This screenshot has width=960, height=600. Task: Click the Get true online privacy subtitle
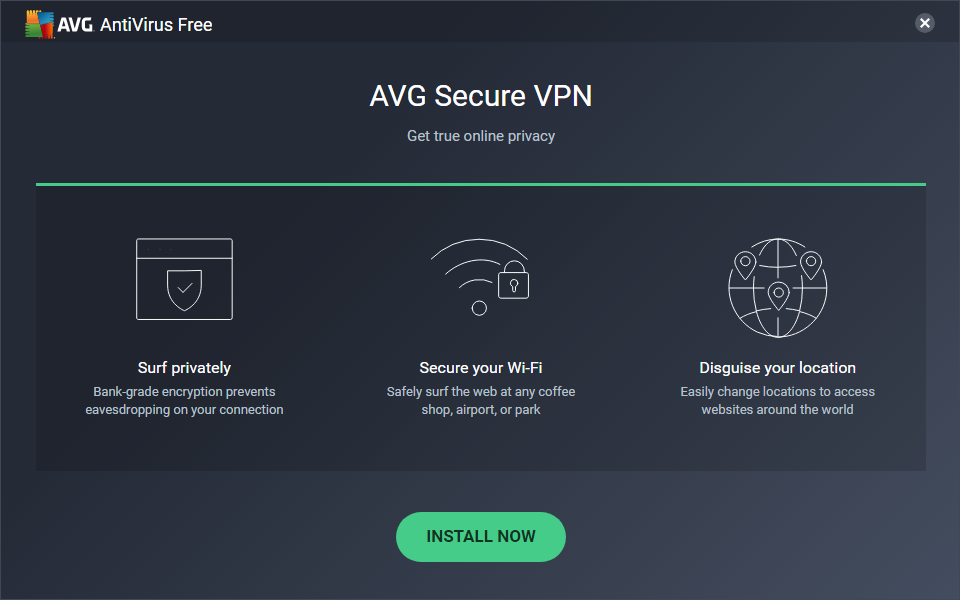[481, 136]
